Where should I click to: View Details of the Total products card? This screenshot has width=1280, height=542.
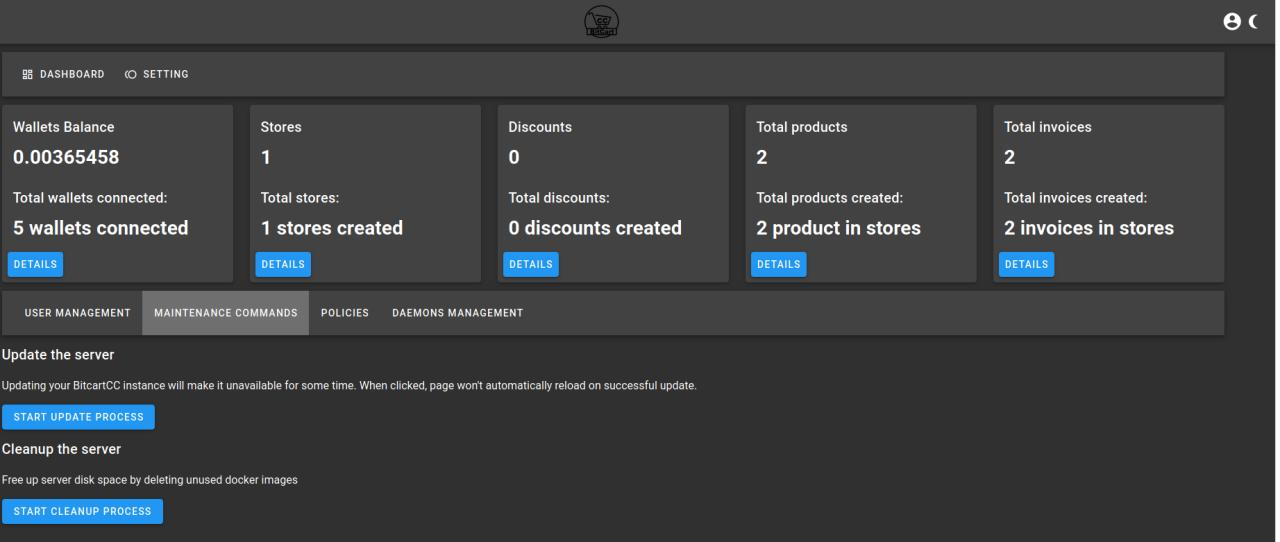(779, 264)
